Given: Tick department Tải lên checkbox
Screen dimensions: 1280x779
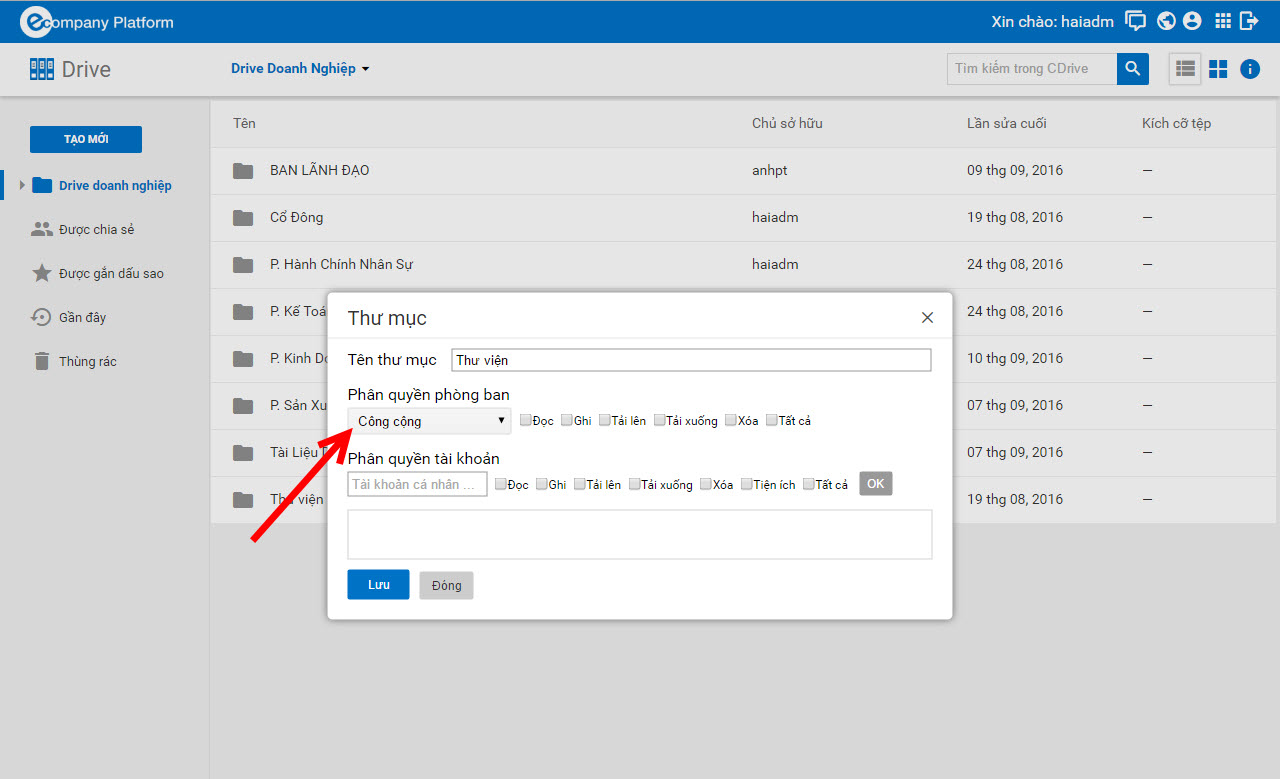Looking at the screenshot, I should pyautogui.click(x=605, y=420).
